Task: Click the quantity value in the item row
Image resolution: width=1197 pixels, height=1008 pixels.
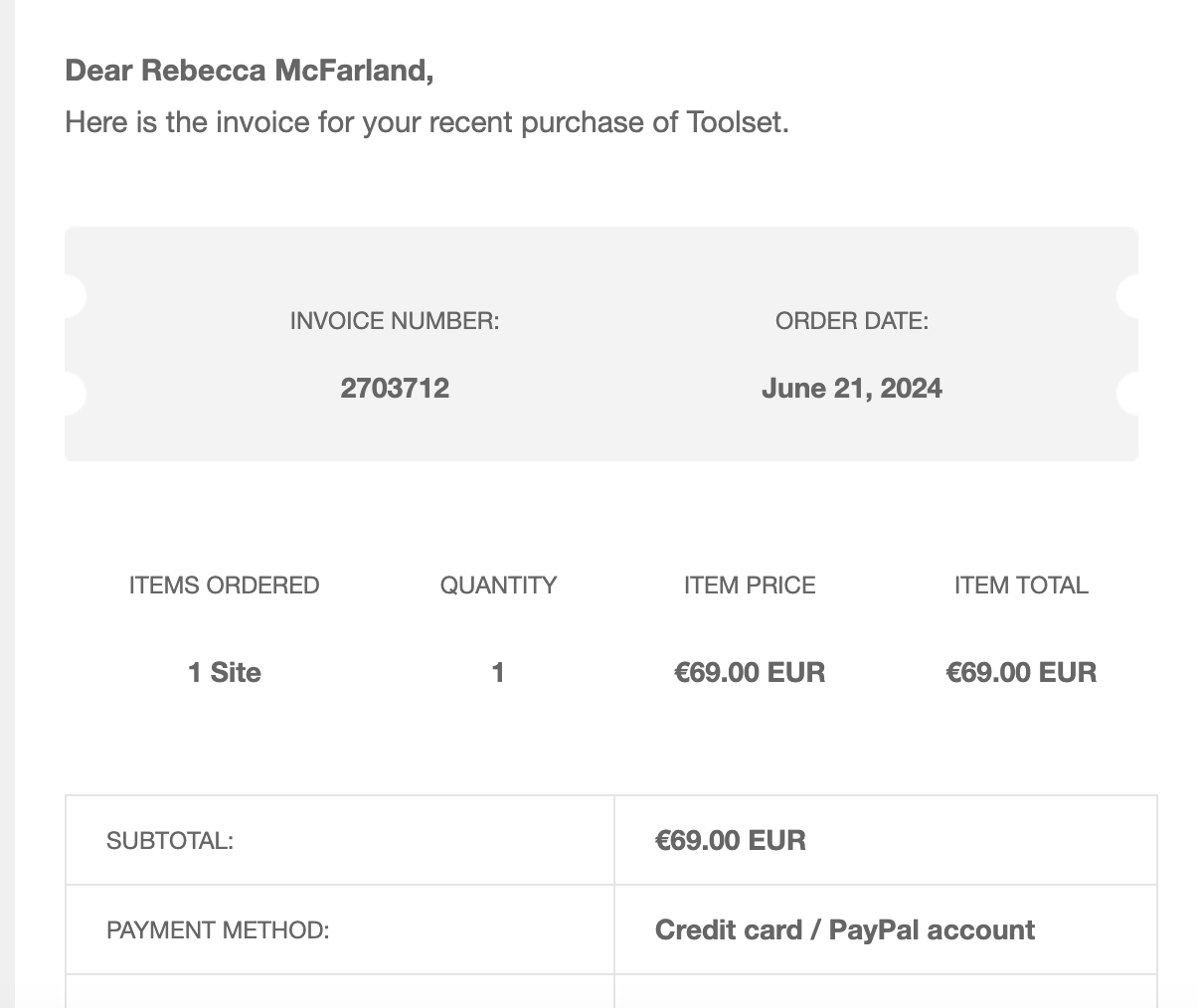Action: point(498,673)
